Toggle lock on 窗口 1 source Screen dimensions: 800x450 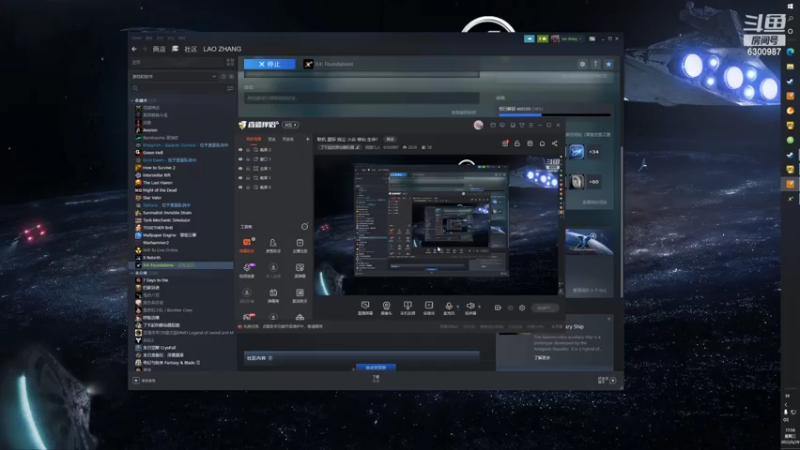248,159
